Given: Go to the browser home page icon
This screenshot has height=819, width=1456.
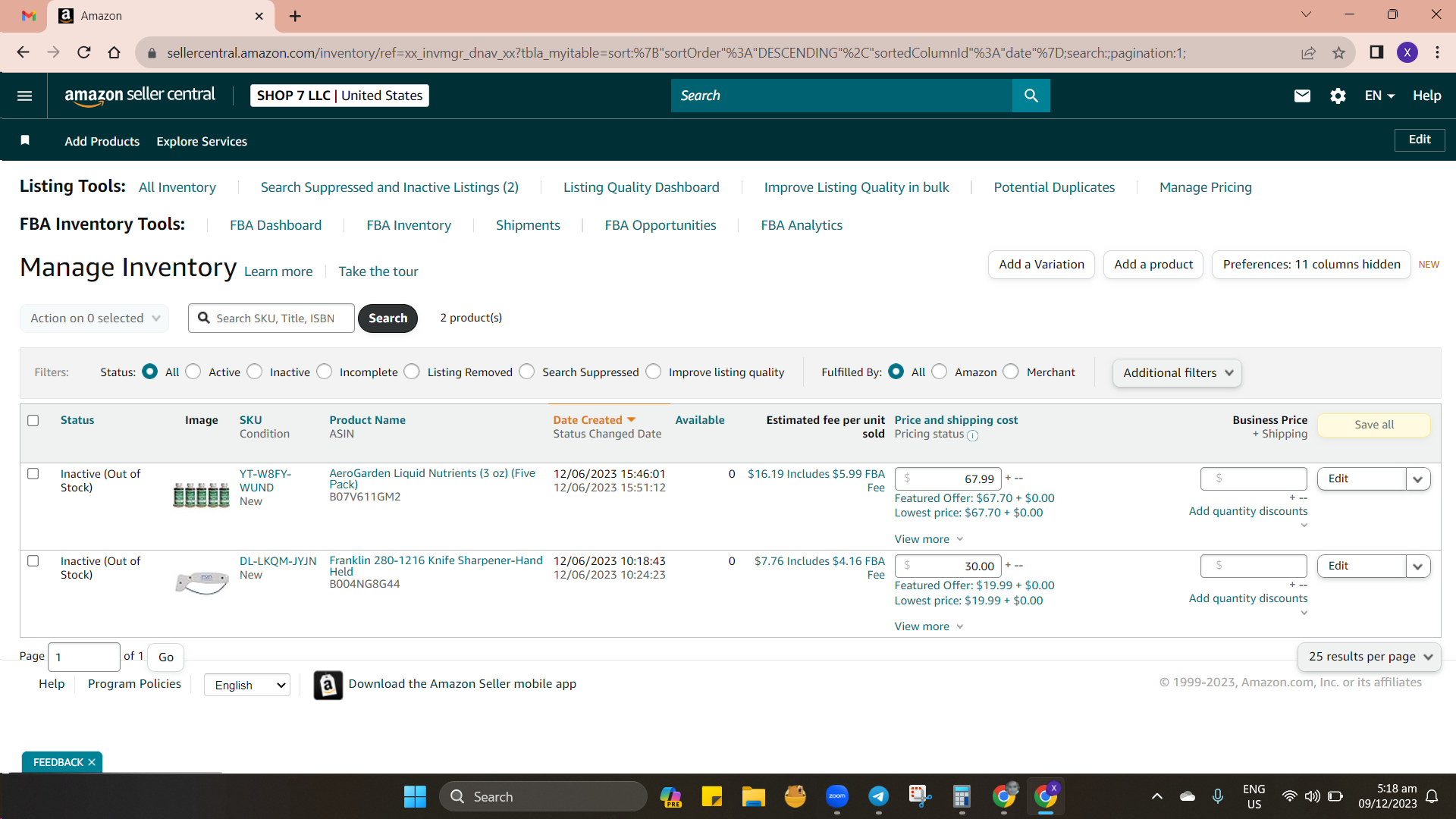Looking at the screenshot, I should tap(114, 52).
